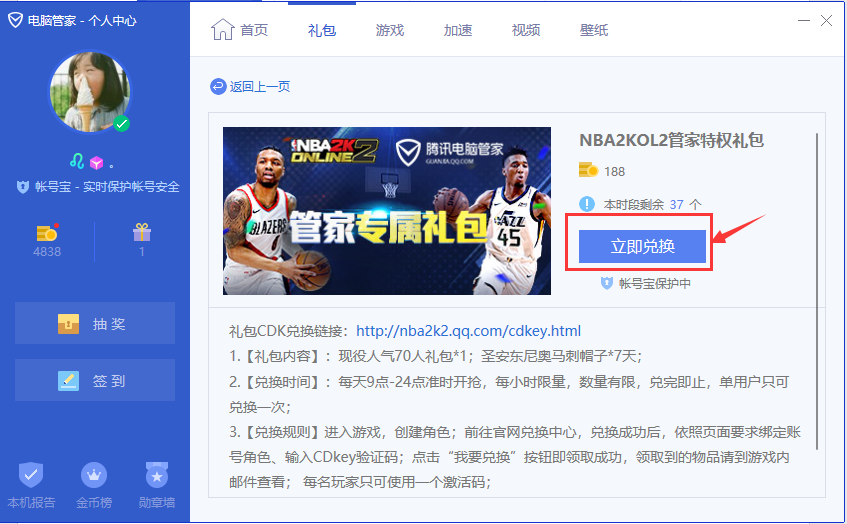Click the notepad icon on 签到
This screenshot has height=524, width=847.
69,381
